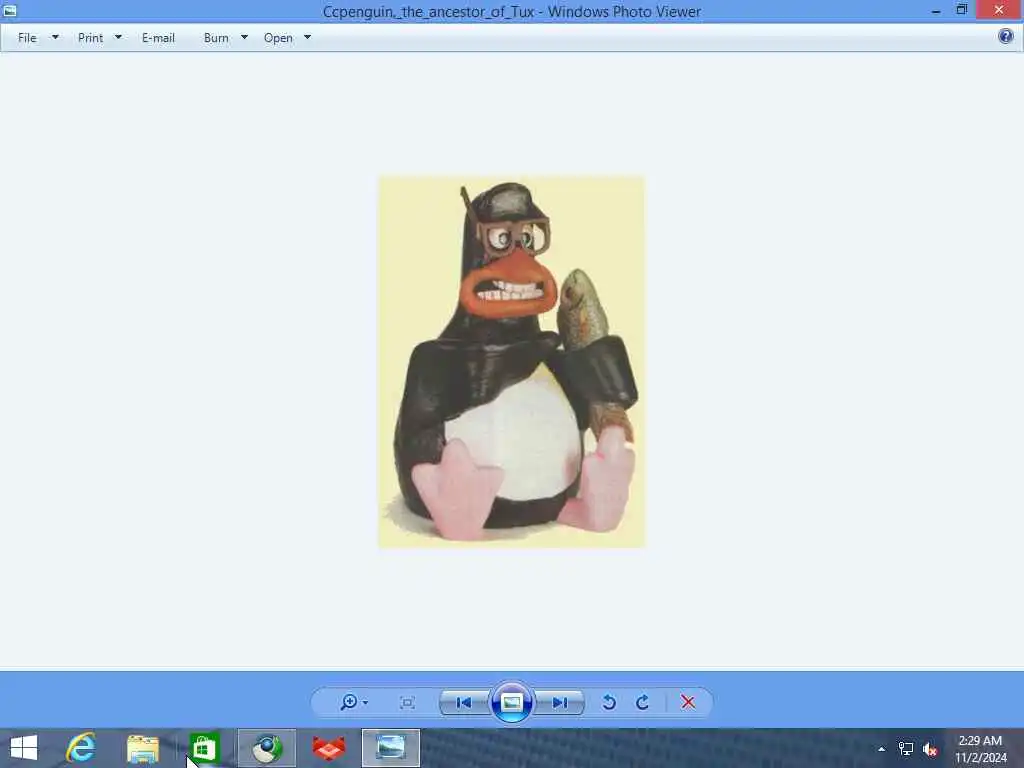Image resolution: width=1024 pixels, height=768 pixels.
Task: Switch to the green globe browser taskbar app
Action: point(266,748)
